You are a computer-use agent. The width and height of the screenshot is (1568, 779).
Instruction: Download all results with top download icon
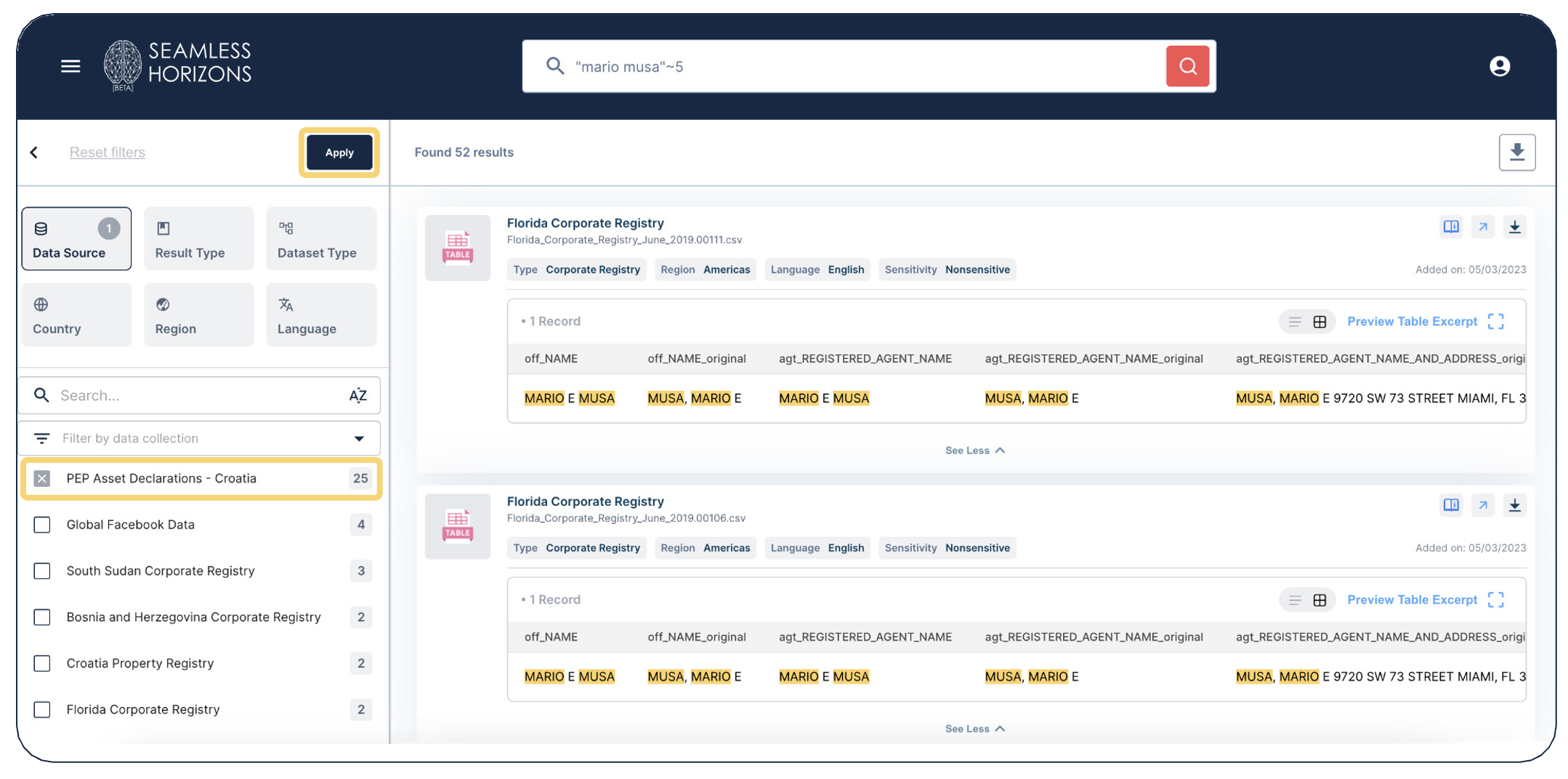point(1516,152)
